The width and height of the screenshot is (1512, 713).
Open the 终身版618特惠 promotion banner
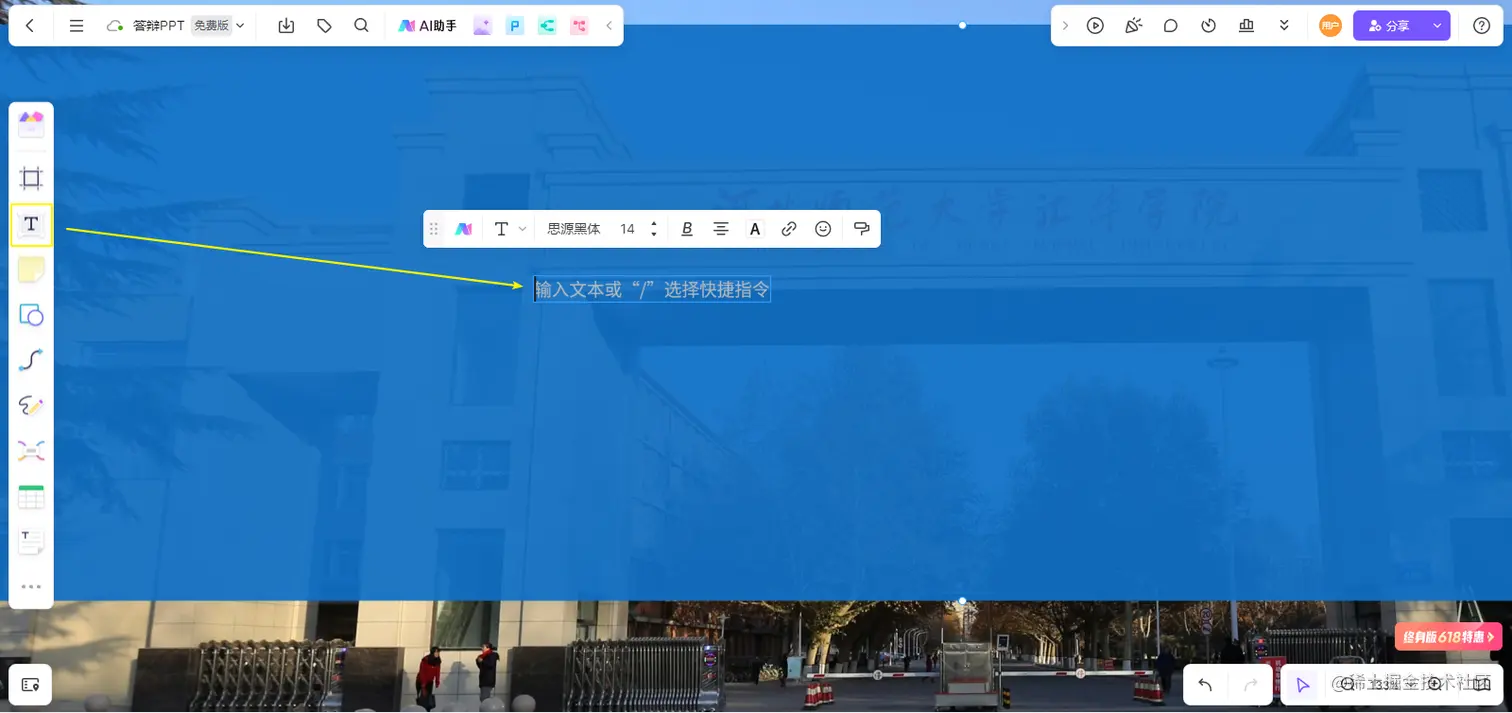point(1448,637)
